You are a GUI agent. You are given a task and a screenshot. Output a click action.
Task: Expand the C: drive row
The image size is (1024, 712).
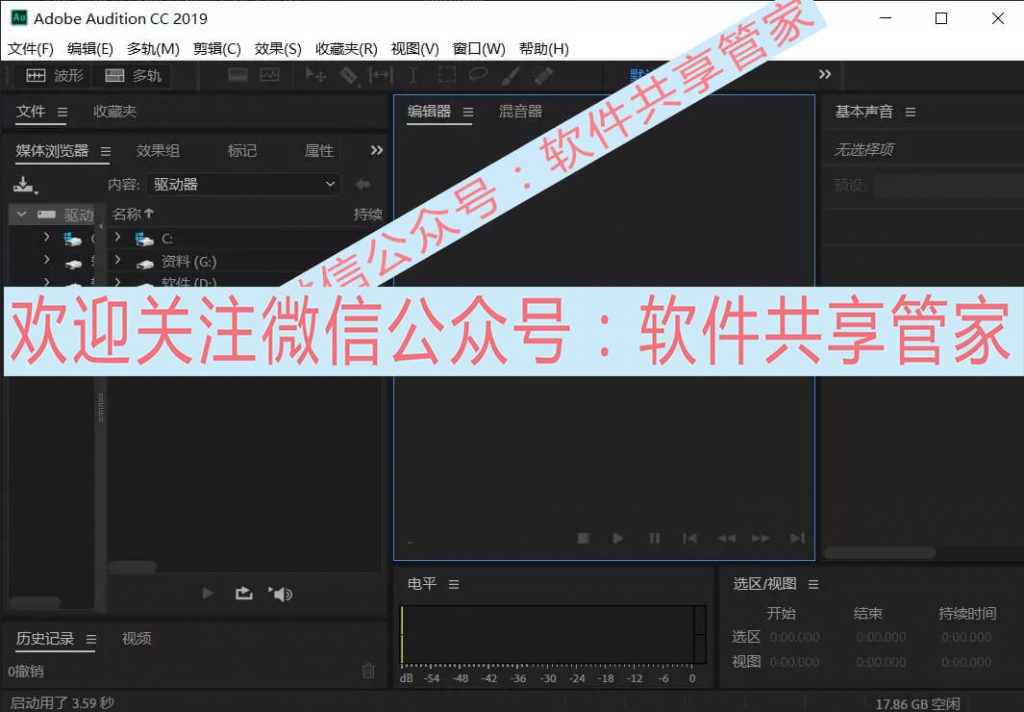pos(118,237)
